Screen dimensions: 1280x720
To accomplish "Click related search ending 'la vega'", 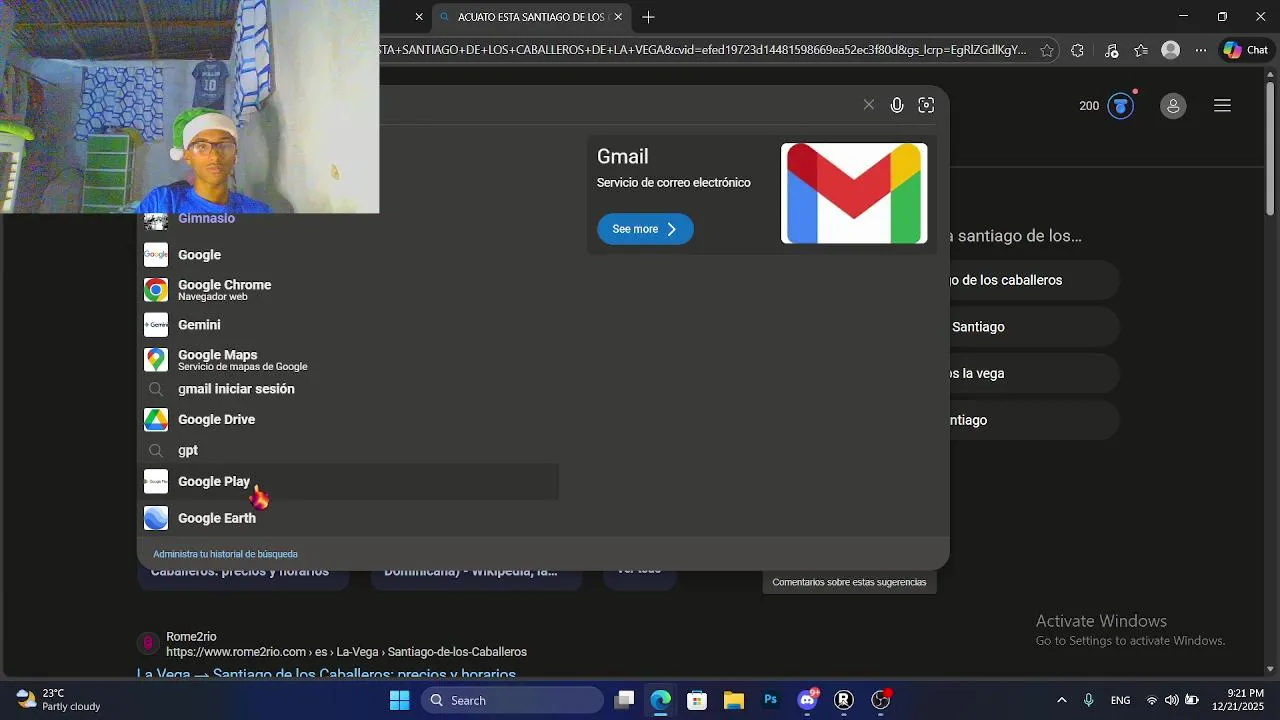I will click(x=1034, y=373).
